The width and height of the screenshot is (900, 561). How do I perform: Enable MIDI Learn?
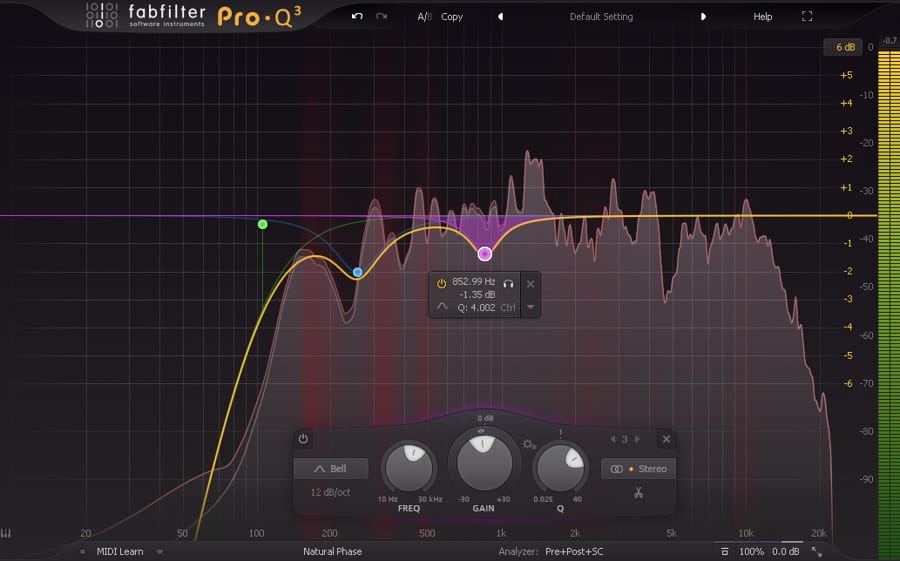coord(119,552)
